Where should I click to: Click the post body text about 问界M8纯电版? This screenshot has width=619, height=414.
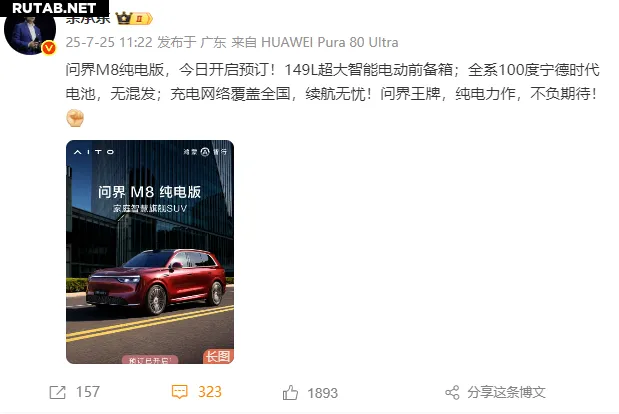(332, 82)
